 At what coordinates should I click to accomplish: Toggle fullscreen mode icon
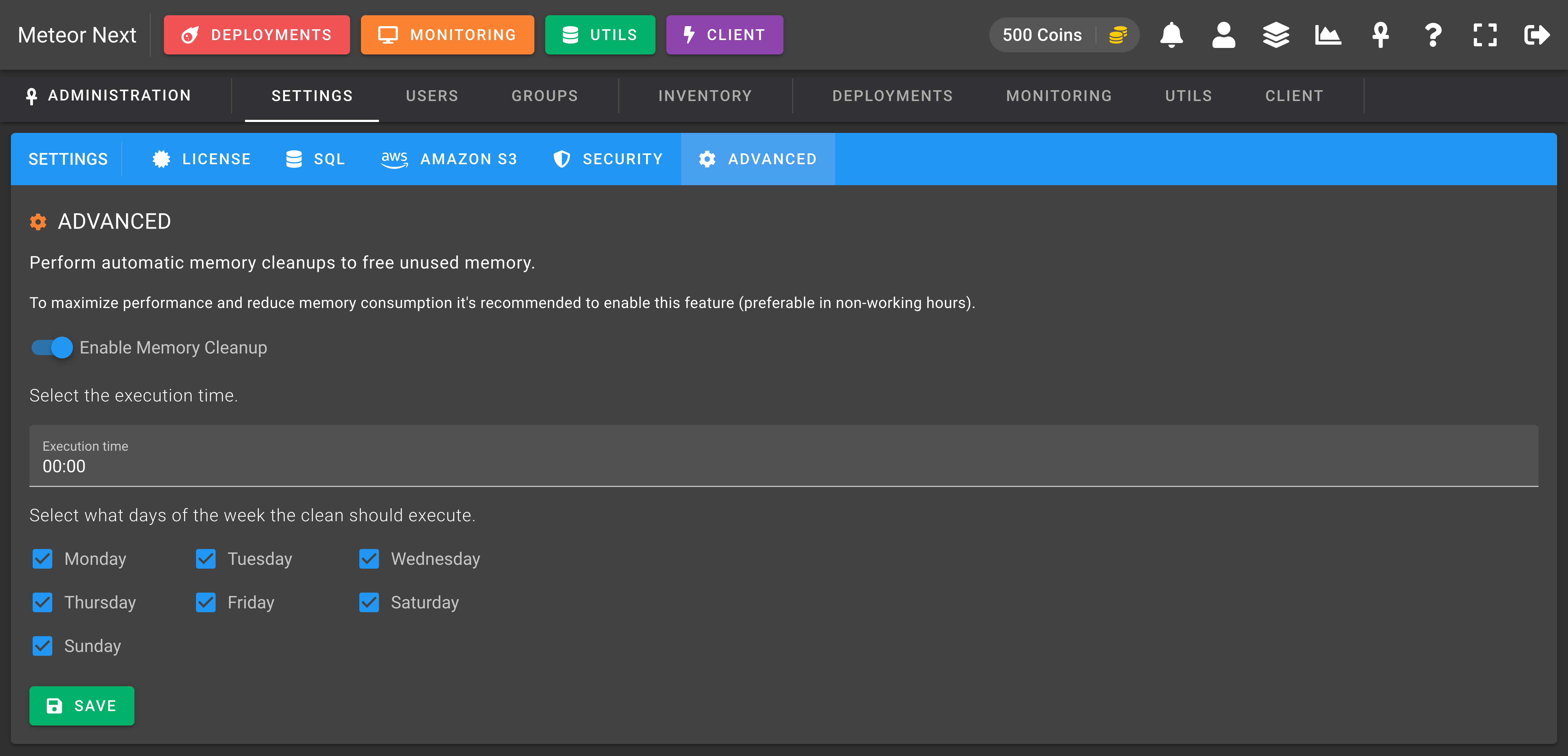coord(1485,35)
